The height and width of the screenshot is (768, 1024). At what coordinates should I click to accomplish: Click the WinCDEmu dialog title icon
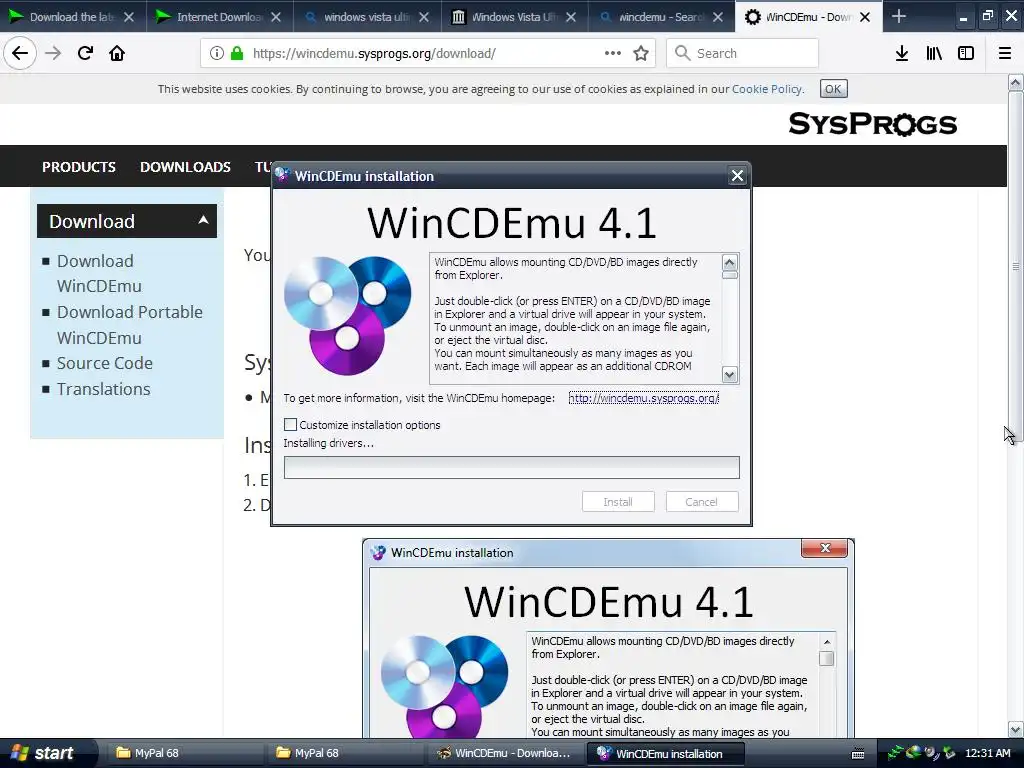[x=282, y=175]
